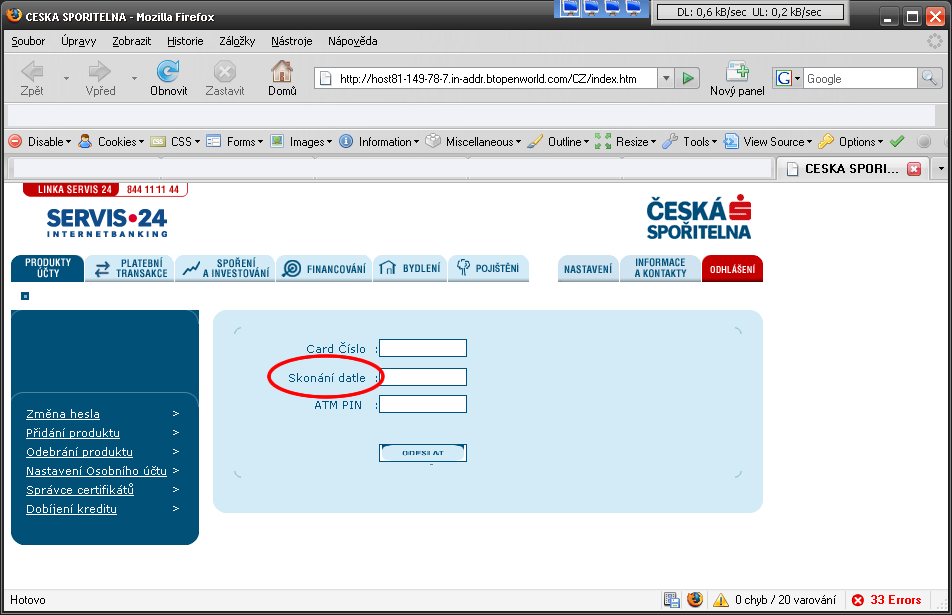952x615 pixels.
Task: Click the green checkmark validation icon
Action: pyautogui.click(x=897, y=141)
